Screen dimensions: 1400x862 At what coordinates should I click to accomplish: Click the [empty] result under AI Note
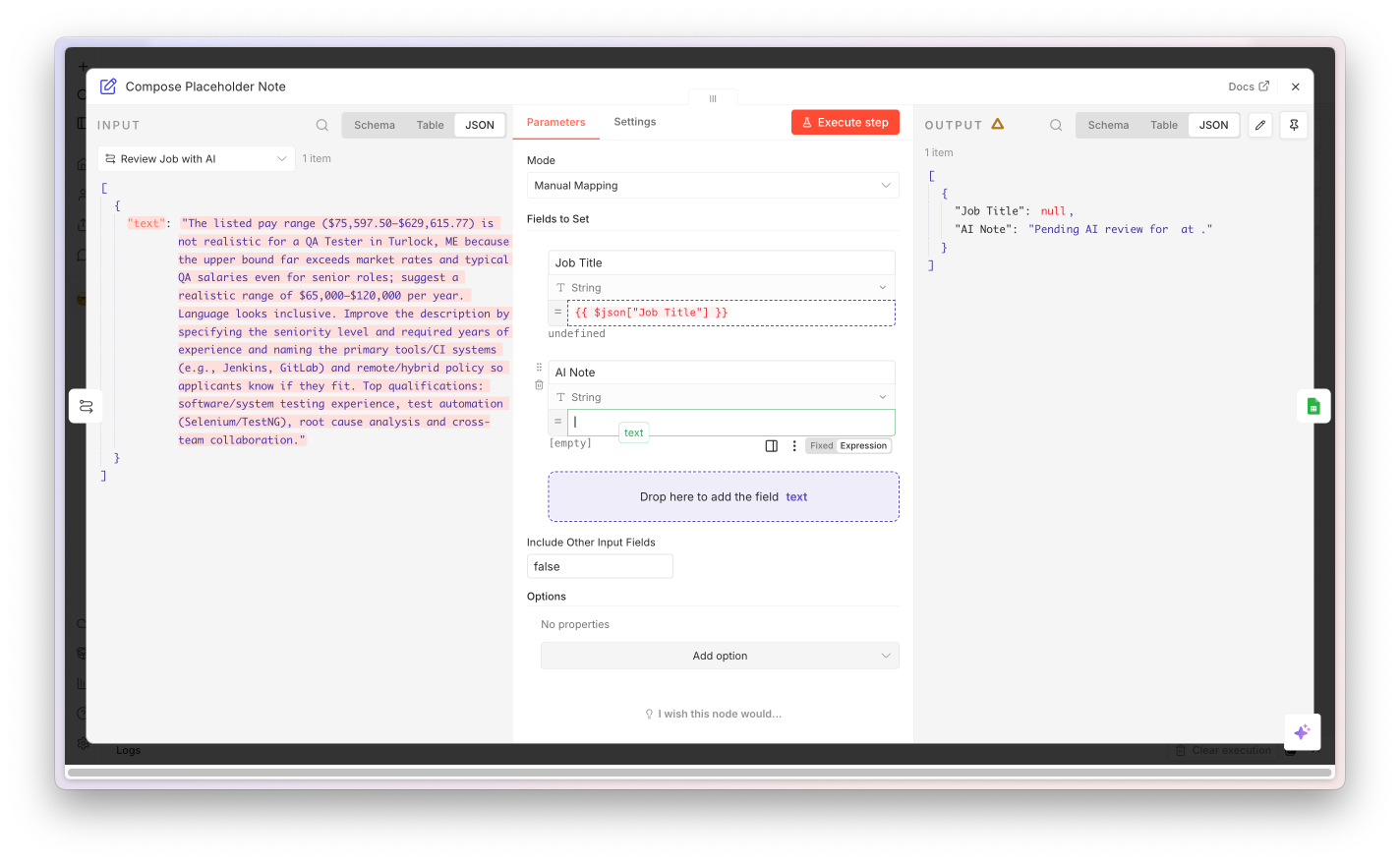click(570, 443)
